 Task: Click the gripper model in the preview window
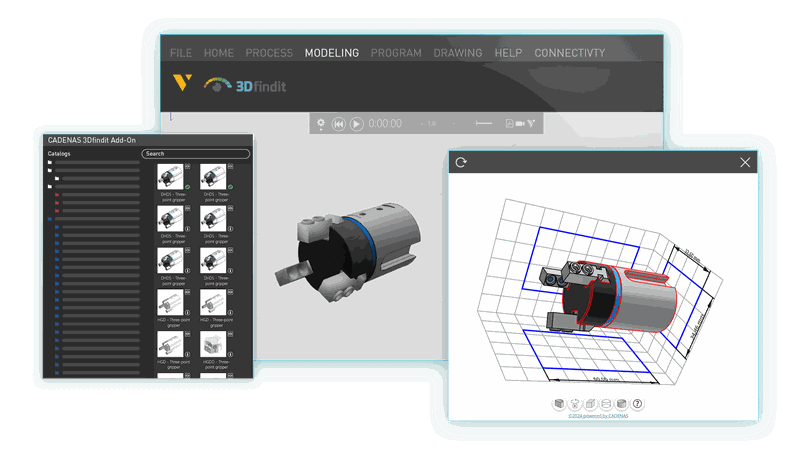click(x=608, y=296)
